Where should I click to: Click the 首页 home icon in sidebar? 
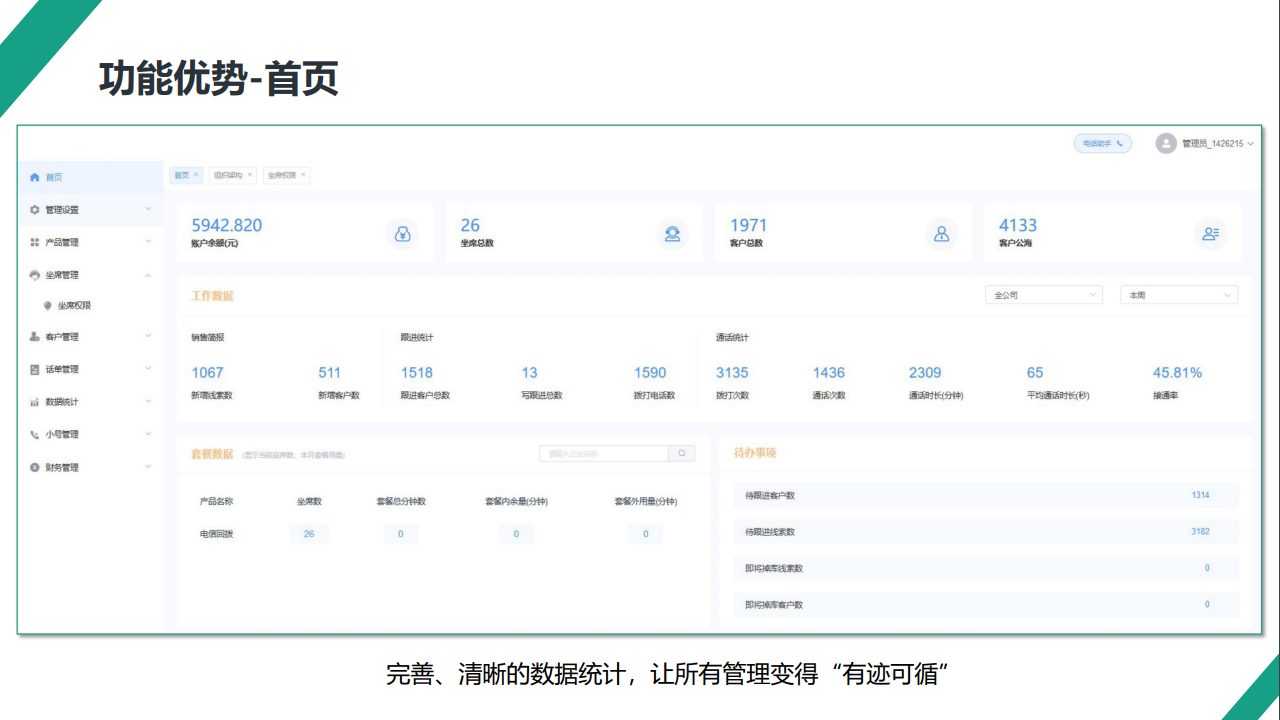point(35,177)
